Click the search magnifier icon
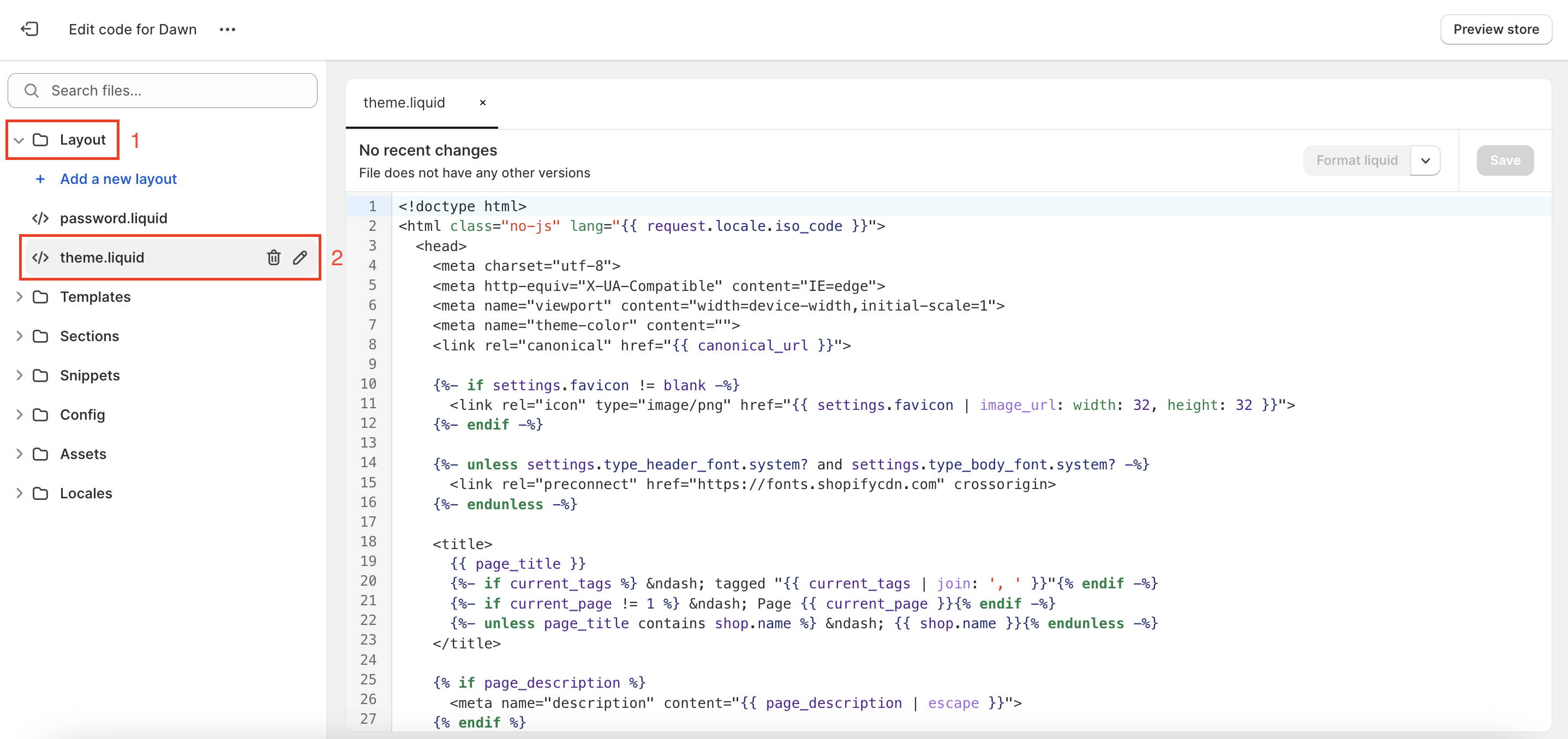Image resolution: width=1568 pixels, height=739 pixels. point(32,91)
